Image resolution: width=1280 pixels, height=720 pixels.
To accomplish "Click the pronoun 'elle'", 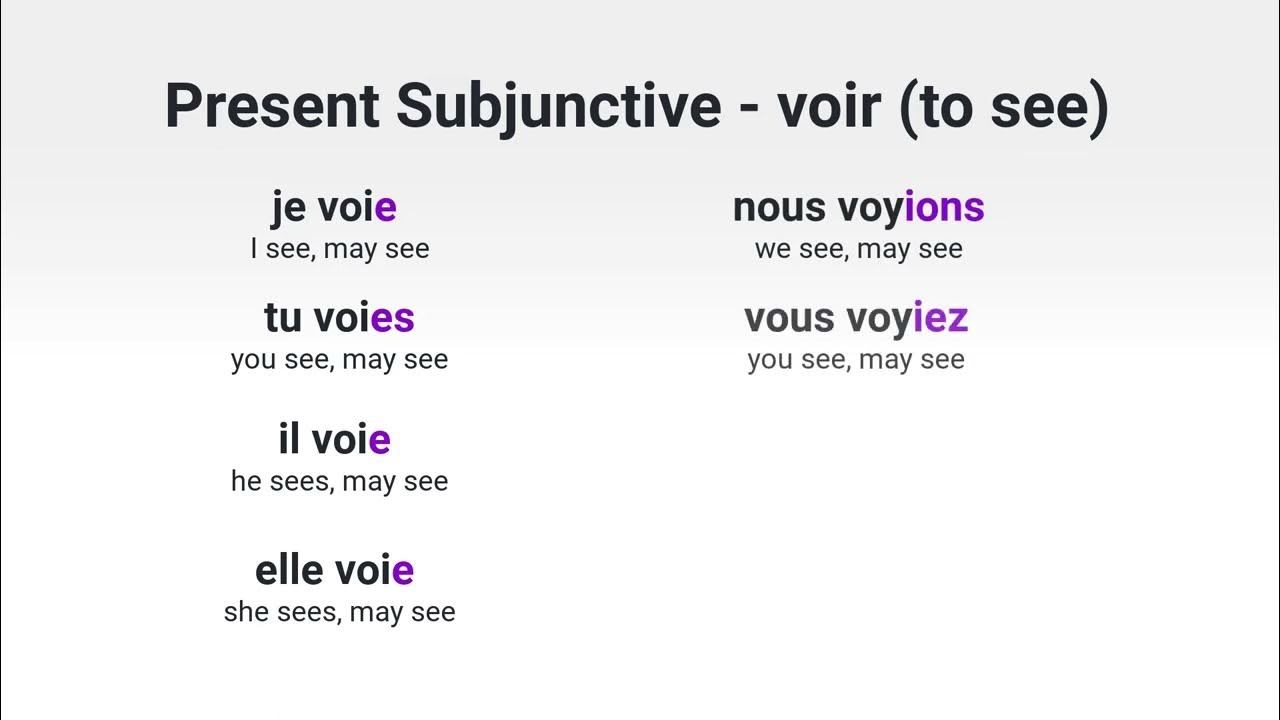I will pyautogui.click(x=290, y=570).
